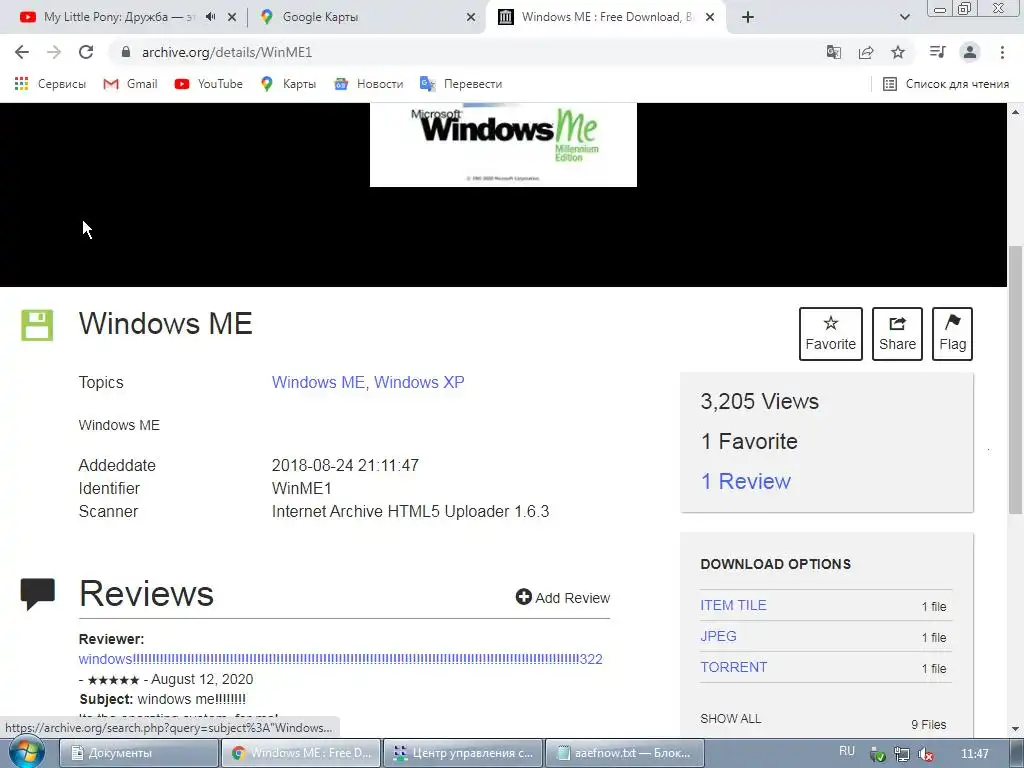Click the green floppy software icon
The width and height of the screenshot is (1024, 768).
pyautogui.click(x=37, y=325)
